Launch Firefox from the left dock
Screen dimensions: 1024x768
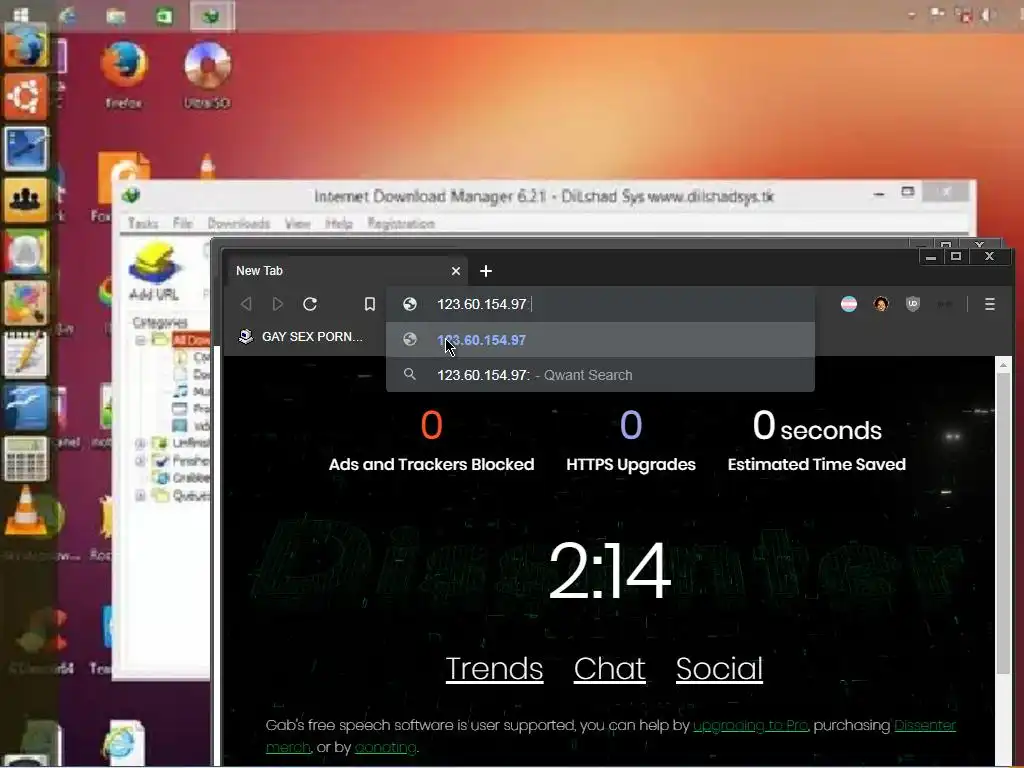tap(25, 46)
